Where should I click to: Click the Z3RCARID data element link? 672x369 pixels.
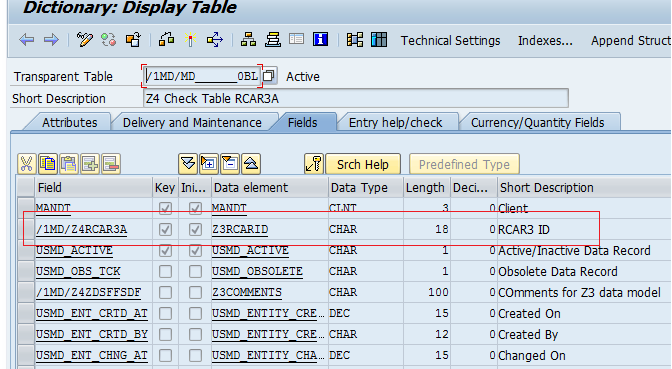240,229
